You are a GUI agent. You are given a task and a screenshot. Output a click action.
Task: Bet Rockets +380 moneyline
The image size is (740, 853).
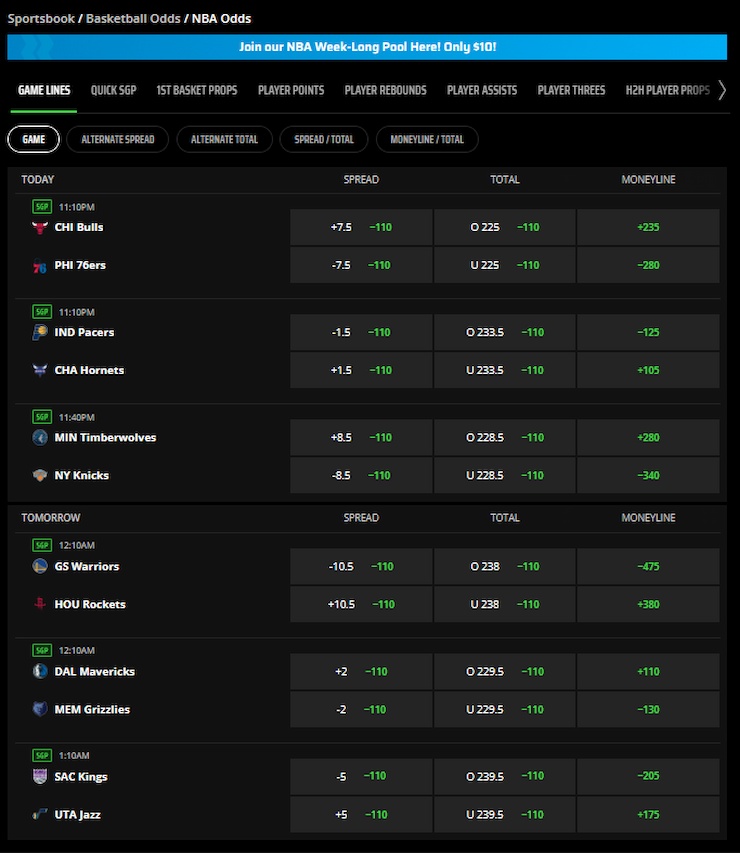click(x=648, y=604)
